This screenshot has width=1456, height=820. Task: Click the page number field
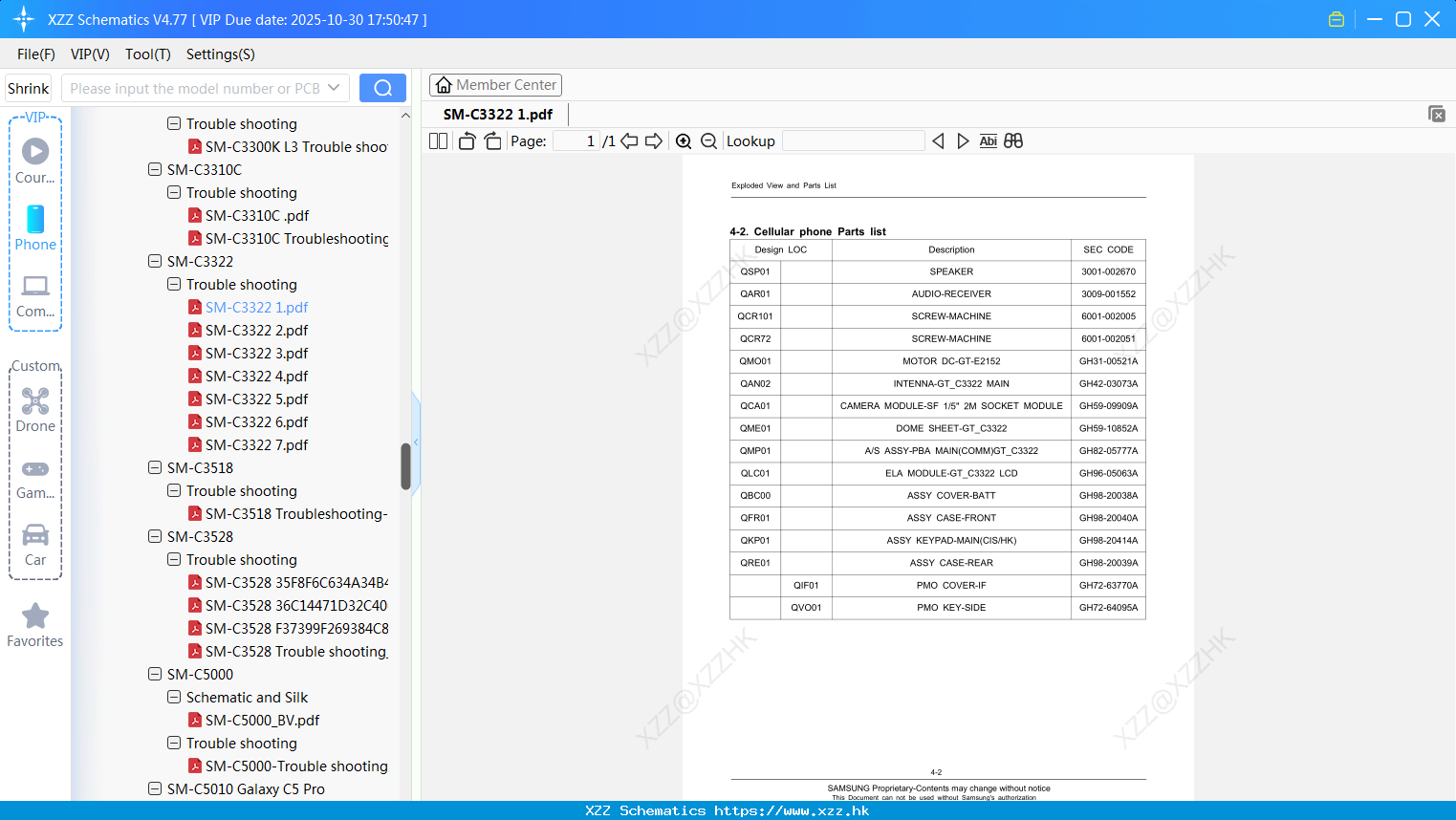[576, 141]
